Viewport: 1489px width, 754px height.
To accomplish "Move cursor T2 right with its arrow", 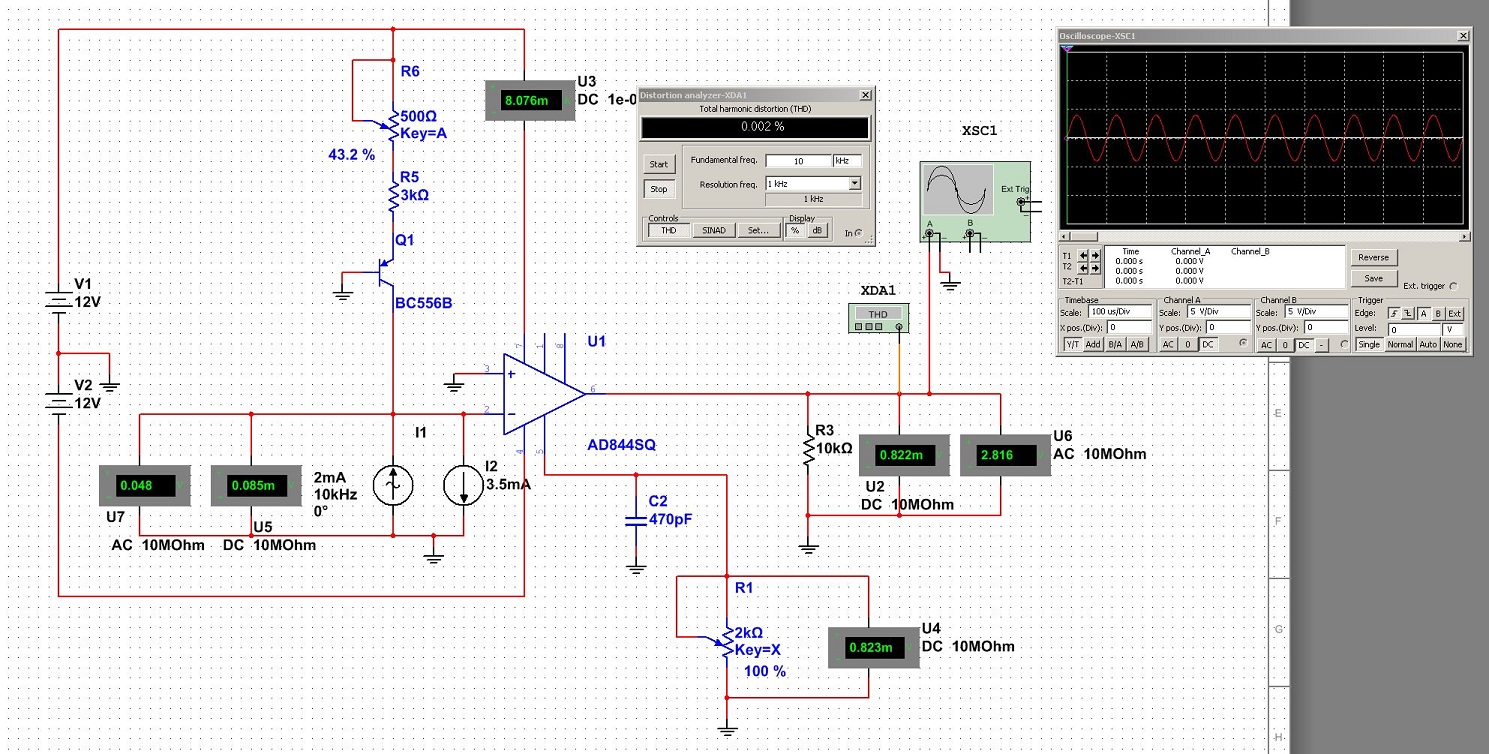I will pyautogui.click(x=1095, y=268).
